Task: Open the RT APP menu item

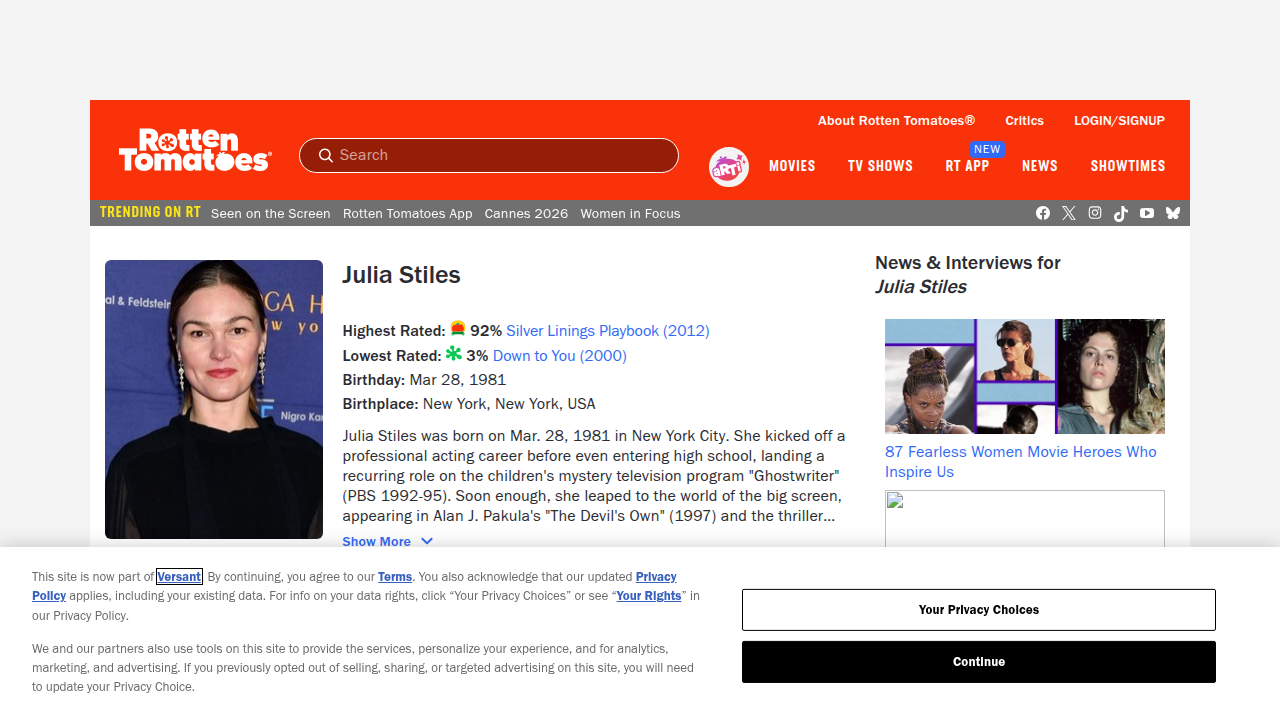Action: 967,166
